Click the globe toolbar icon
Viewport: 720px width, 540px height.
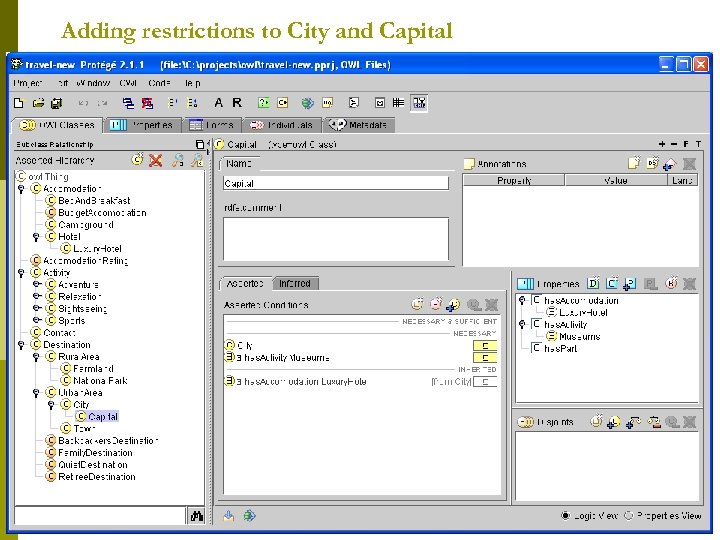click(308, 103)
